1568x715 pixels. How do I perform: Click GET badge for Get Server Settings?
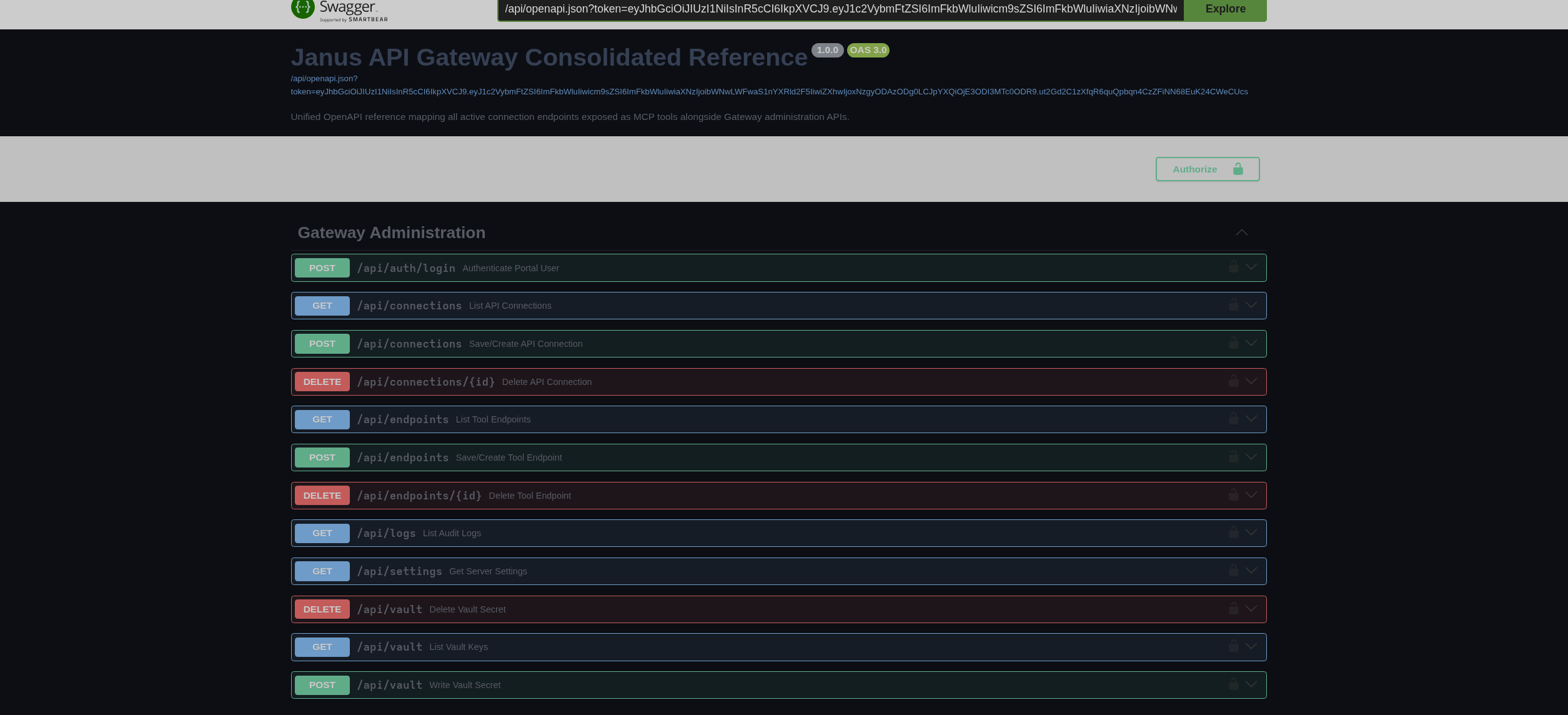tap(322, 571)
